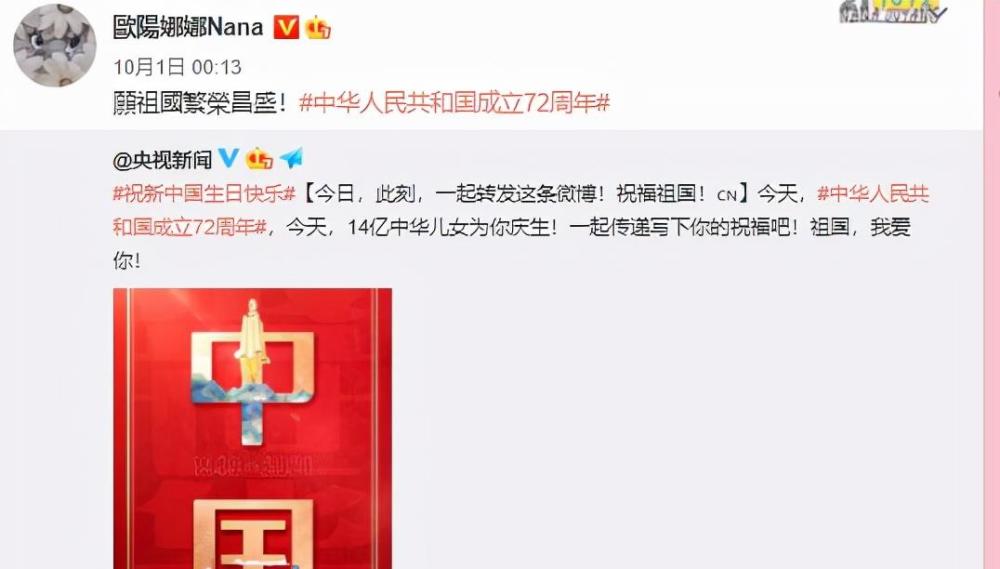This screenshot has width=1000, height=569.
Task: Click the CN emoji icon in the repost
Action: click(x=727, y=195)
